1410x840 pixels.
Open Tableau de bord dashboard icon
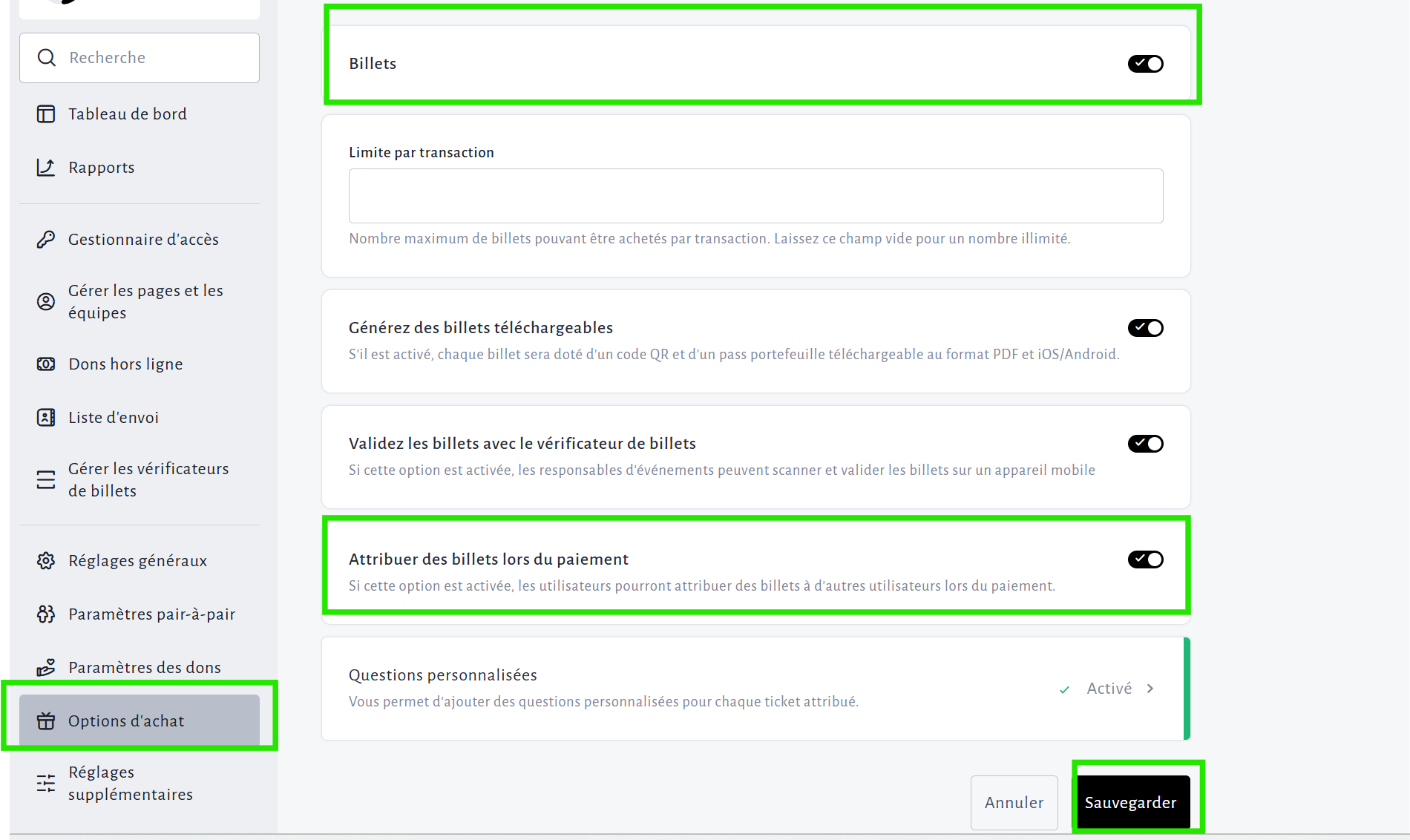tap(46, 114)
